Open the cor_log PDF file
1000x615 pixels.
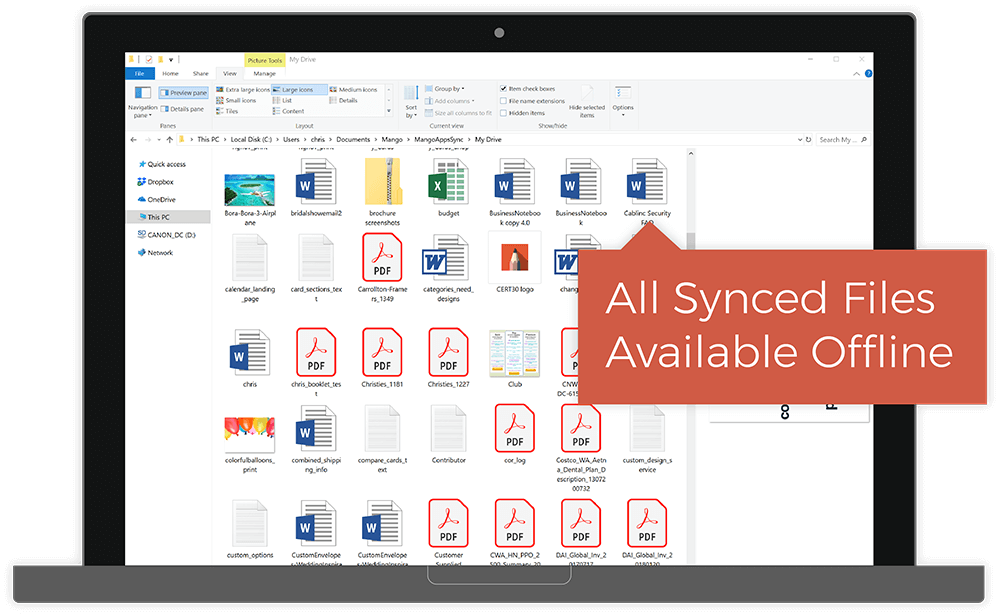tap(514, 430)
